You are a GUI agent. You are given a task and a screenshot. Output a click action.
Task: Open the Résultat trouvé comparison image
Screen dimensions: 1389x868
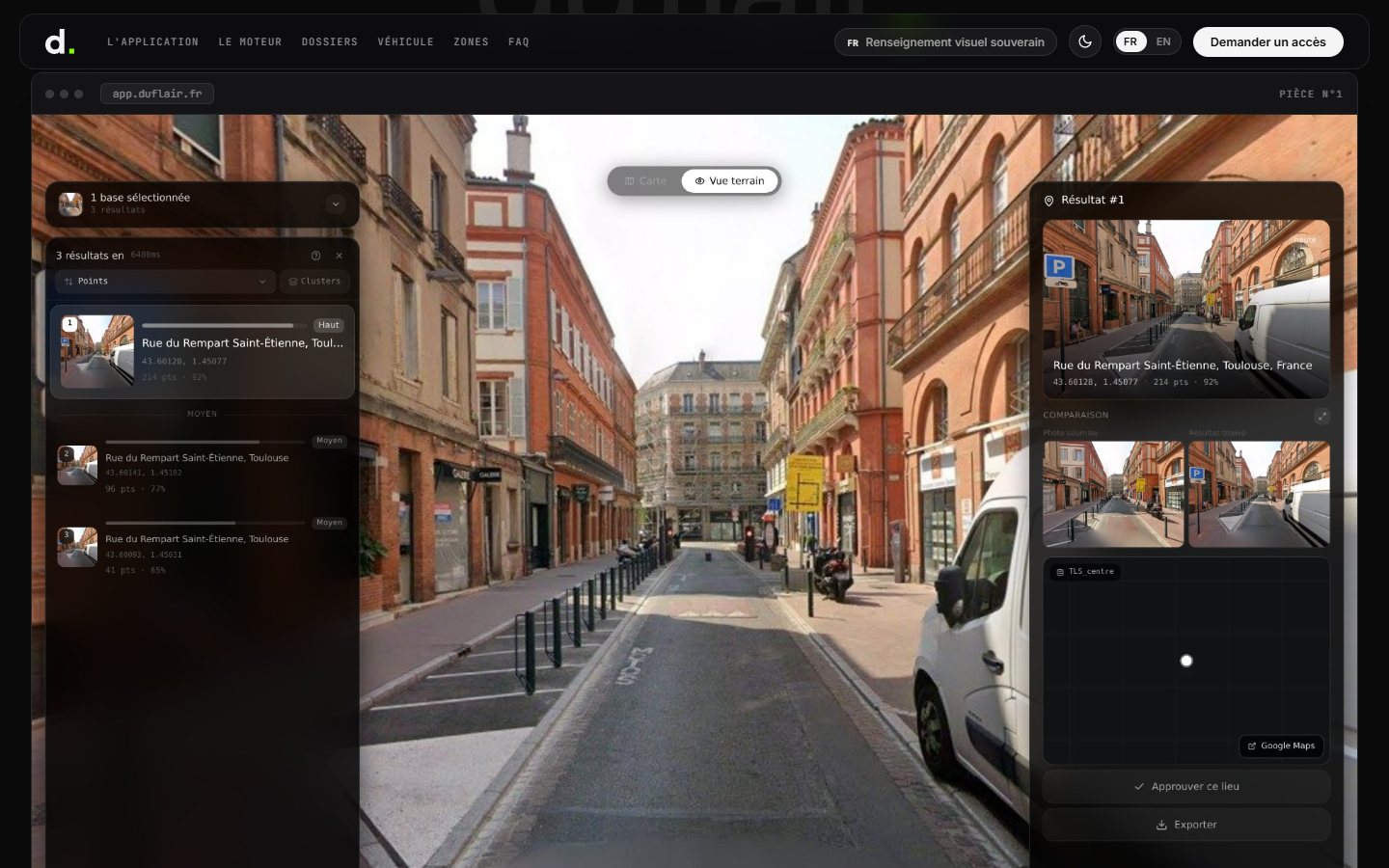click(x=1260, y=494)
